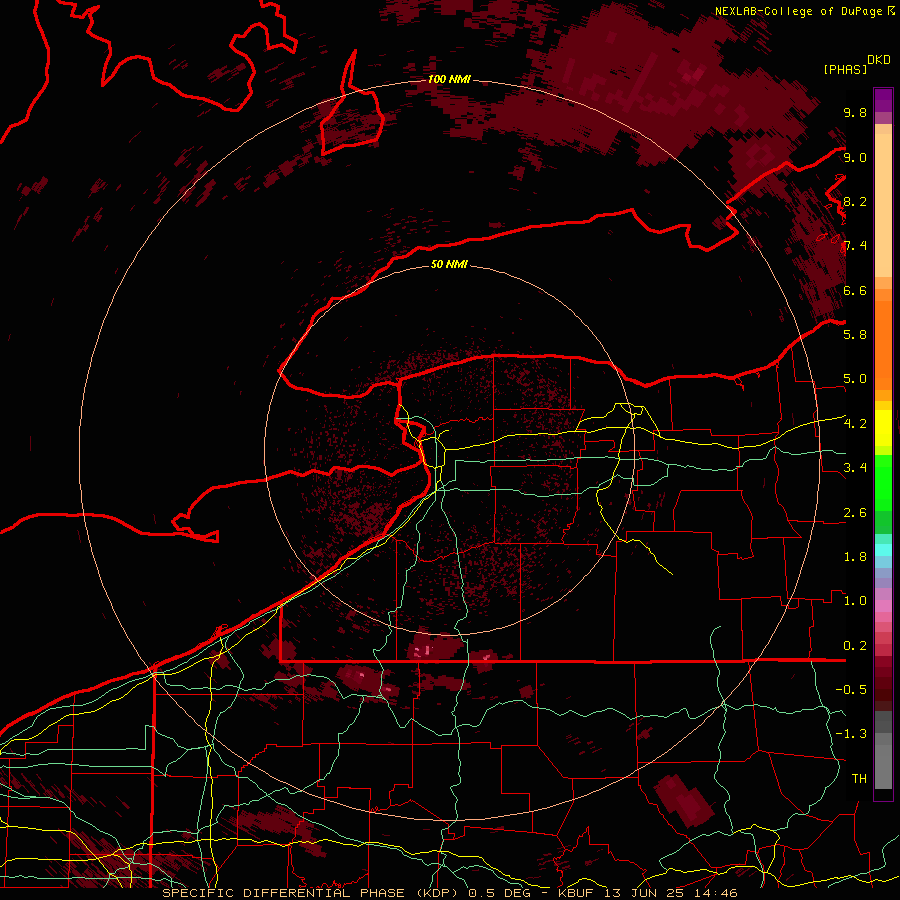Click the 6.6 legend value
This screenshot has height=900, width=900.
pyautogui.click(x=855, y=290)
